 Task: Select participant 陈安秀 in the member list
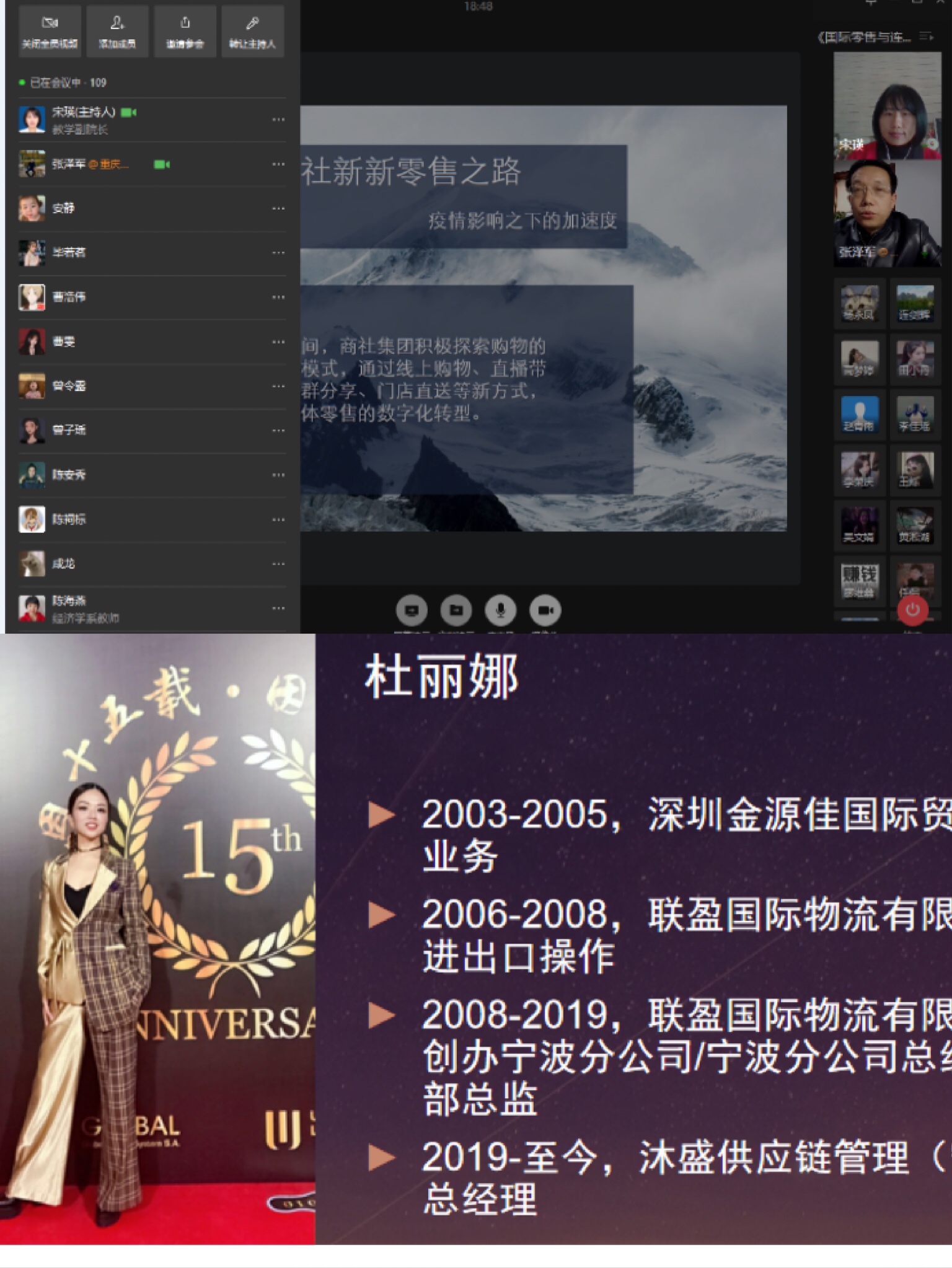68,475
